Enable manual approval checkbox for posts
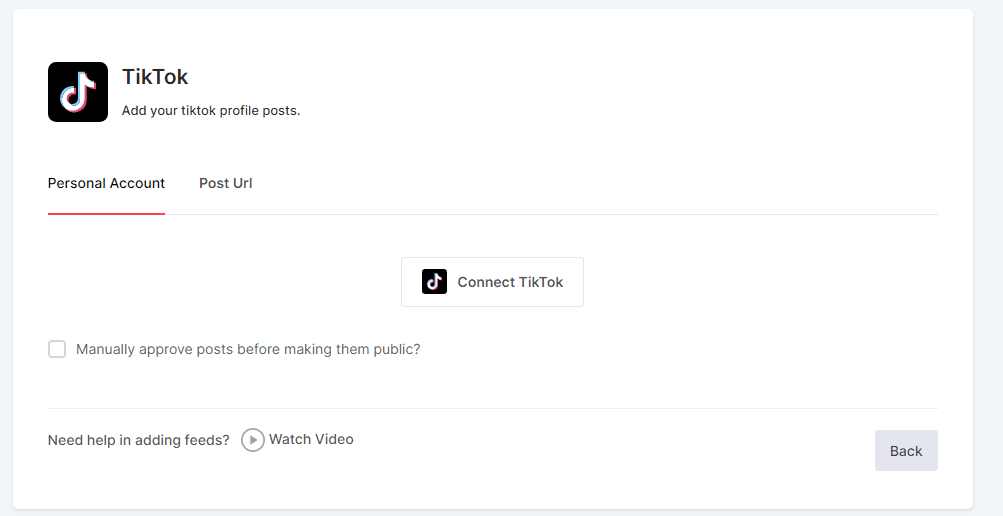This screenshot has height=516, width=1003. tap(57, 349)
